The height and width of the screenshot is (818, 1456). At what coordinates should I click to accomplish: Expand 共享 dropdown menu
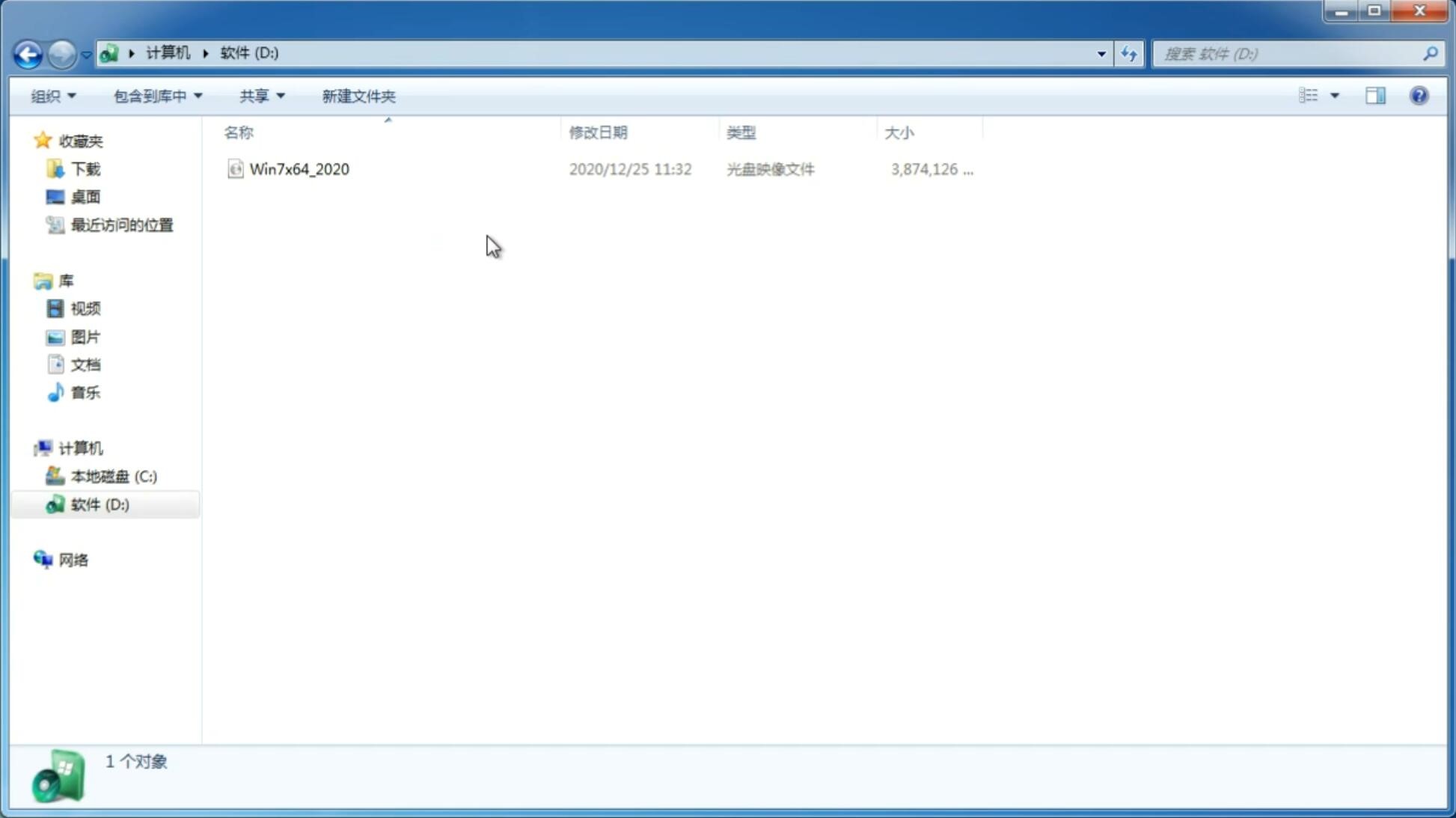coord(261,95)
